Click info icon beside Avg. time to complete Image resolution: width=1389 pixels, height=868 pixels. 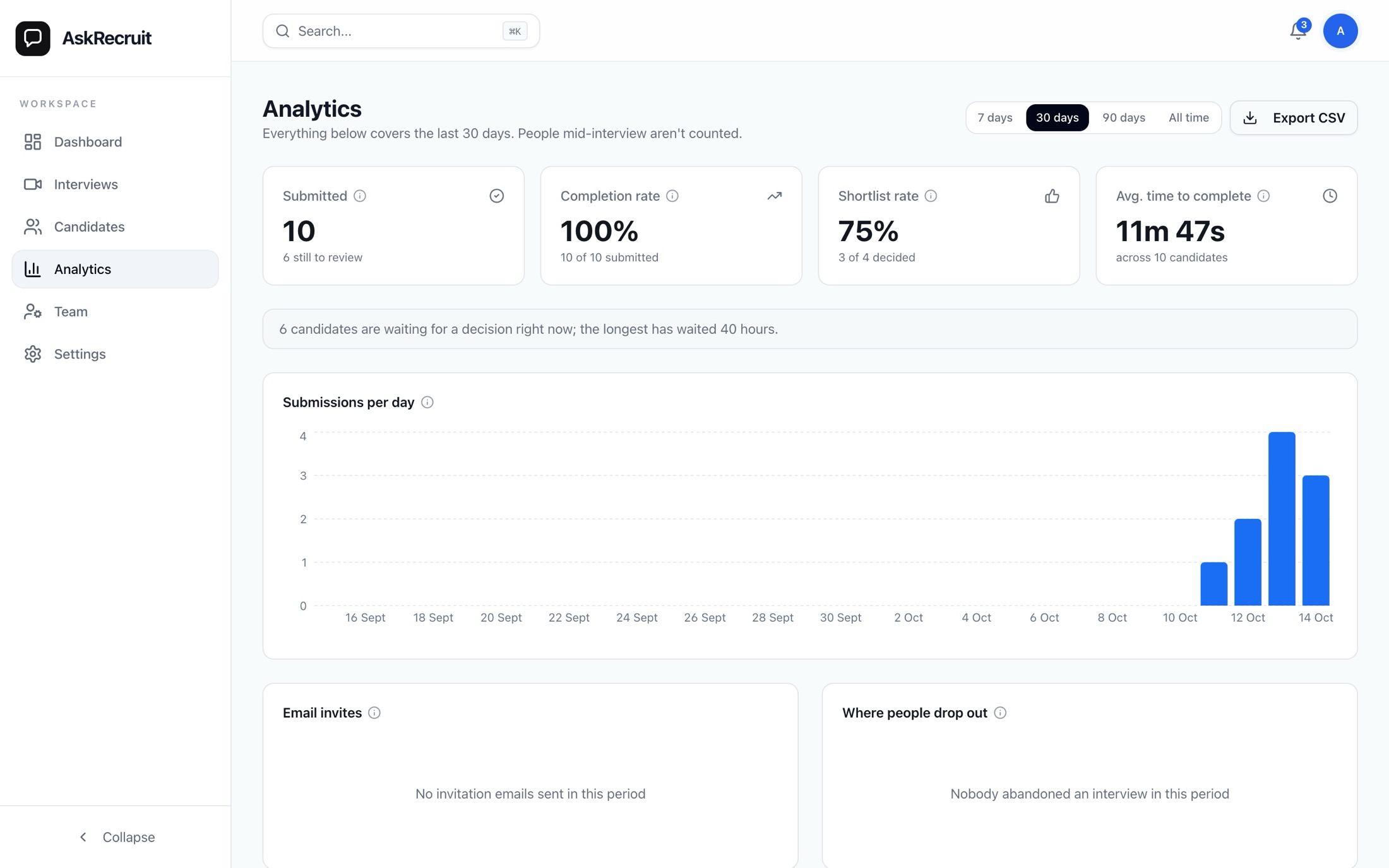[x=1263, y=196]
